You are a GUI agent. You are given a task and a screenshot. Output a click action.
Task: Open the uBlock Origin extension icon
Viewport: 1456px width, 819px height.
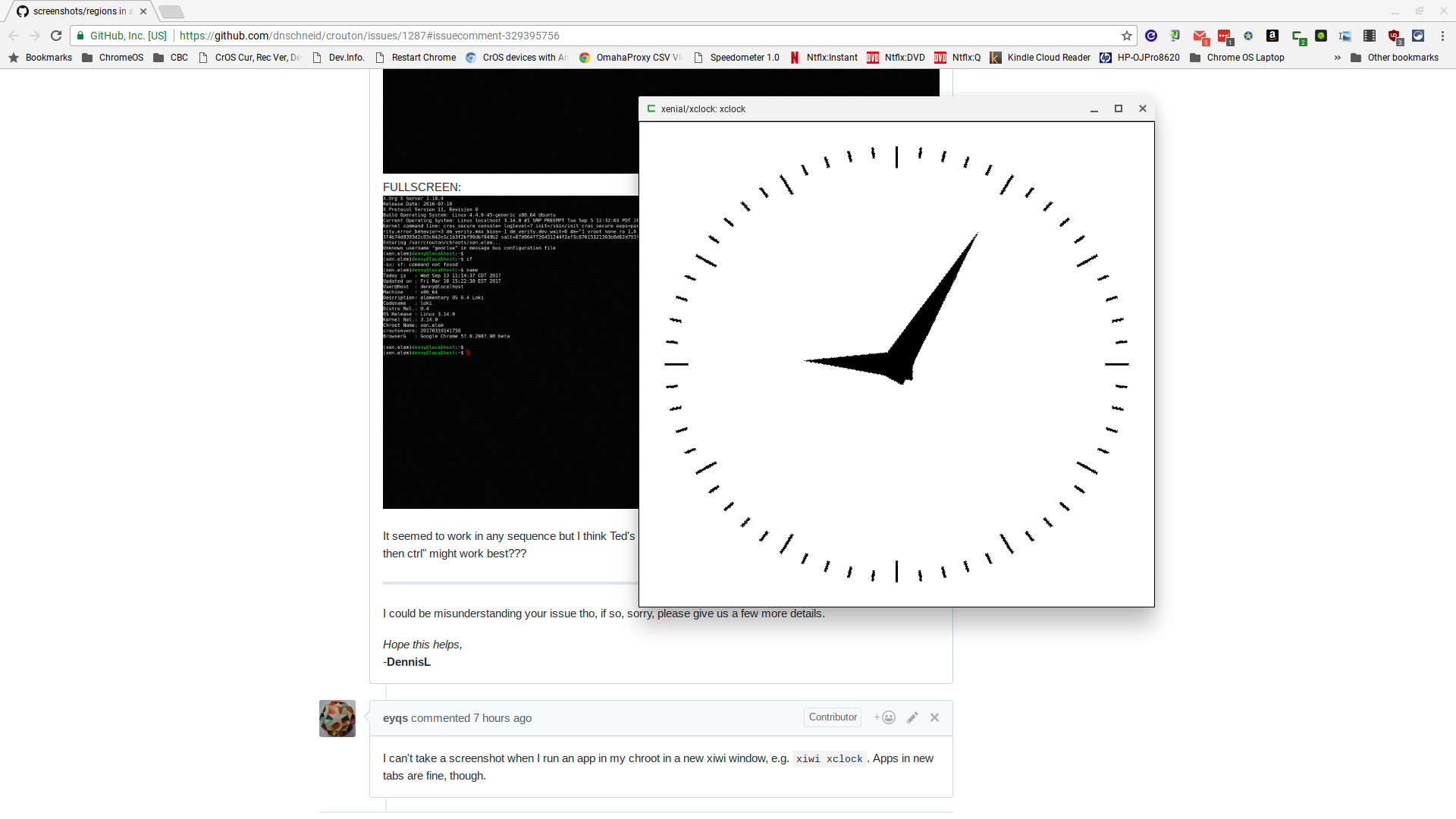1394,36
